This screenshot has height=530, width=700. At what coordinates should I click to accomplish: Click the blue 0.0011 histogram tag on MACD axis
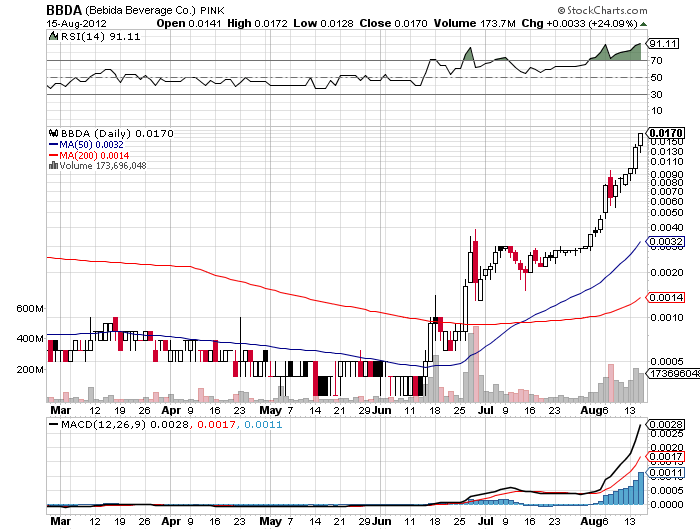[x=665, y=473]
